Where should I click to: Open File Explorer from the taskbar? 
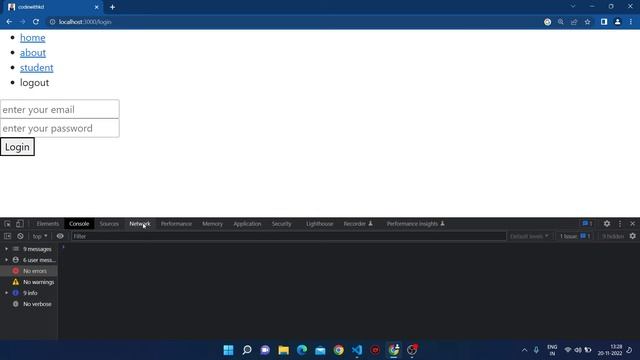(283, 350)
